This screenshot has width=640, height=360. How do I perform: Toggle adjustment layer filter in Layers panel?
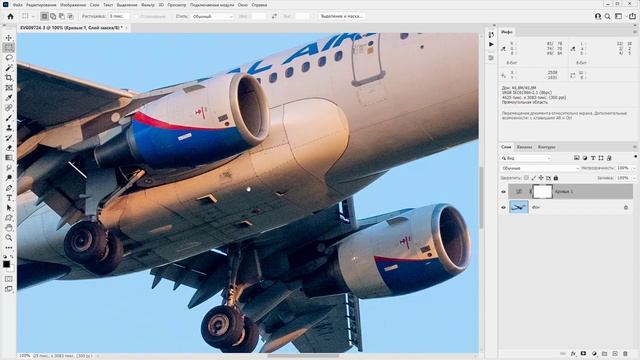point(585,158)
